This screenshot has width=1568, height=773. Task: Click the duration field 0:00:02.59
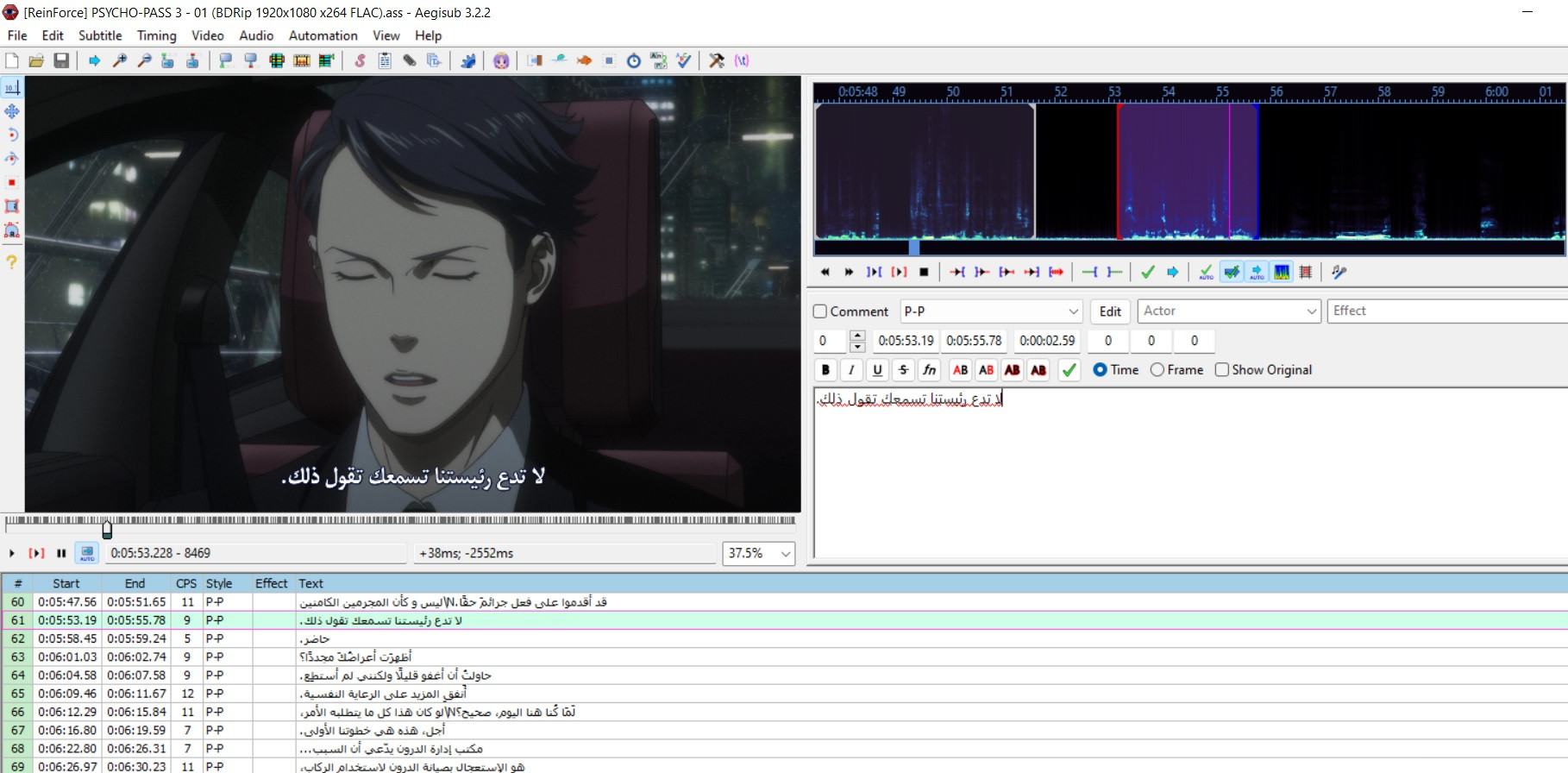(x=1047, y=341)
